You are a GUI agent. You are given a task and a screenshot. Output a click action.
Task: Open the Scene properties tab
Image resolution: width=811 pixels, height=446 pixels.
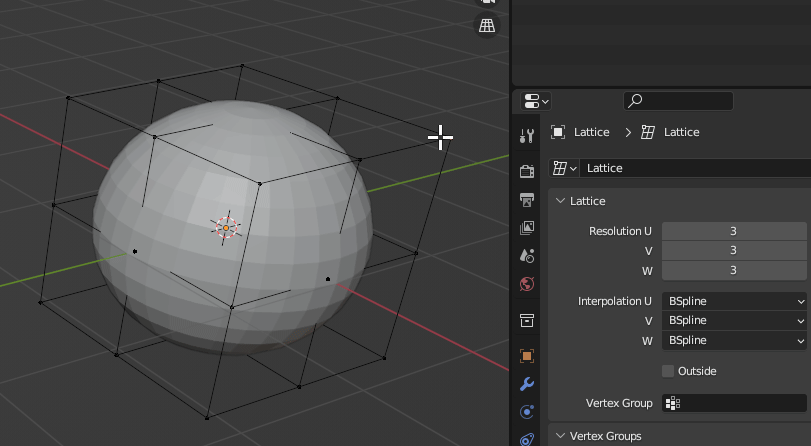click(527, 256)
